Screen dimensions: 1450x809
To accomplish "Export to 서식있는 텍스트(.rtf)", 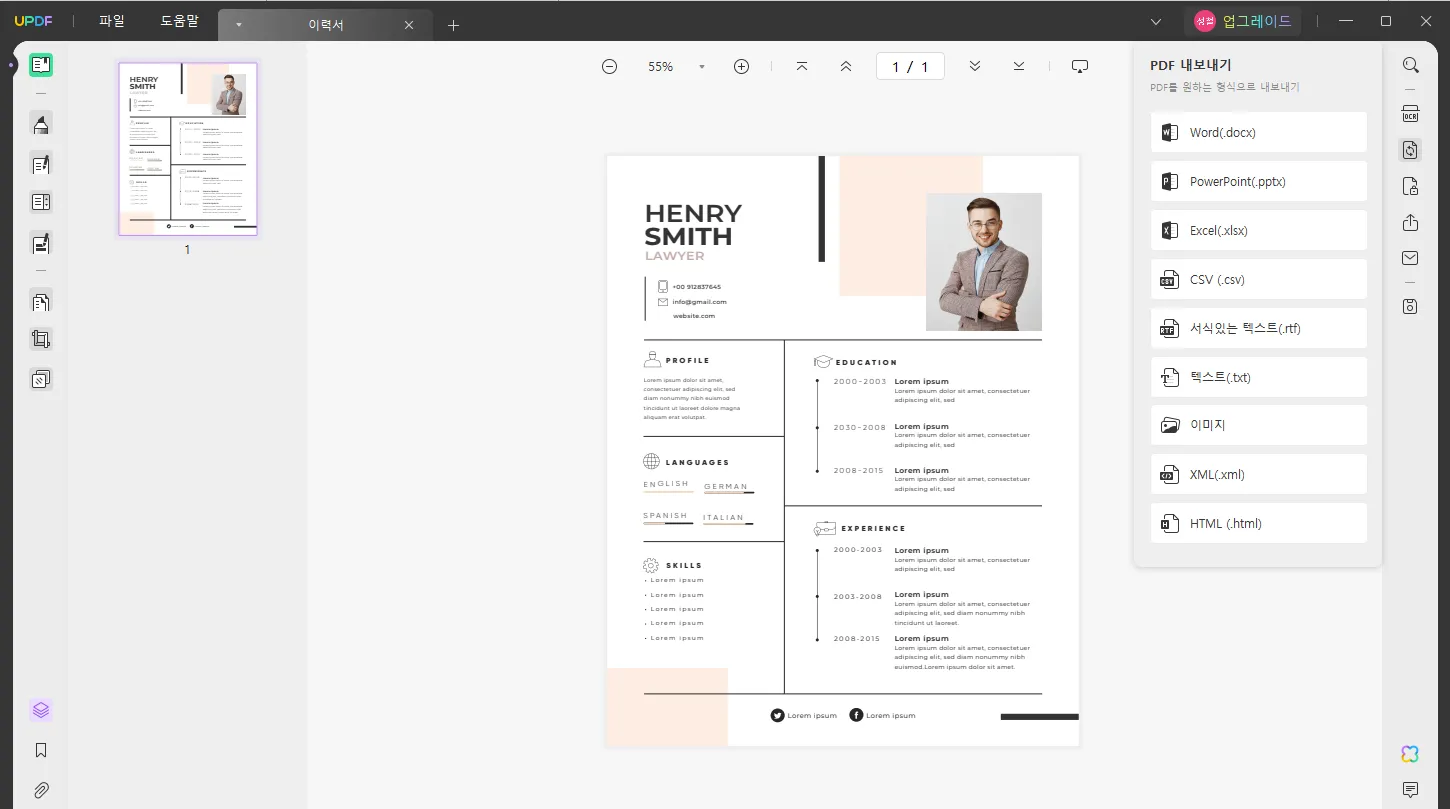I will click(x=1258, y=328).
